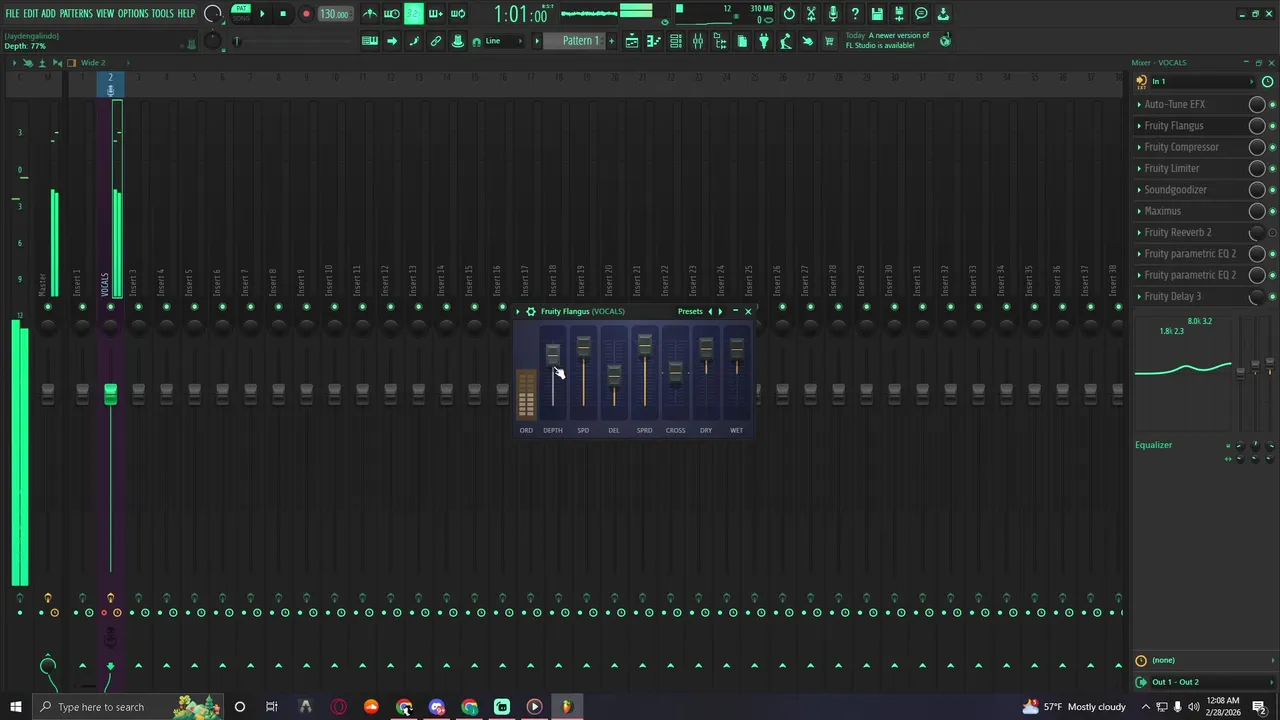Viewport: 1280px width, 720px height.
Task: Click the mixer track latency clock icon
Action: [x=1268, y=81]
